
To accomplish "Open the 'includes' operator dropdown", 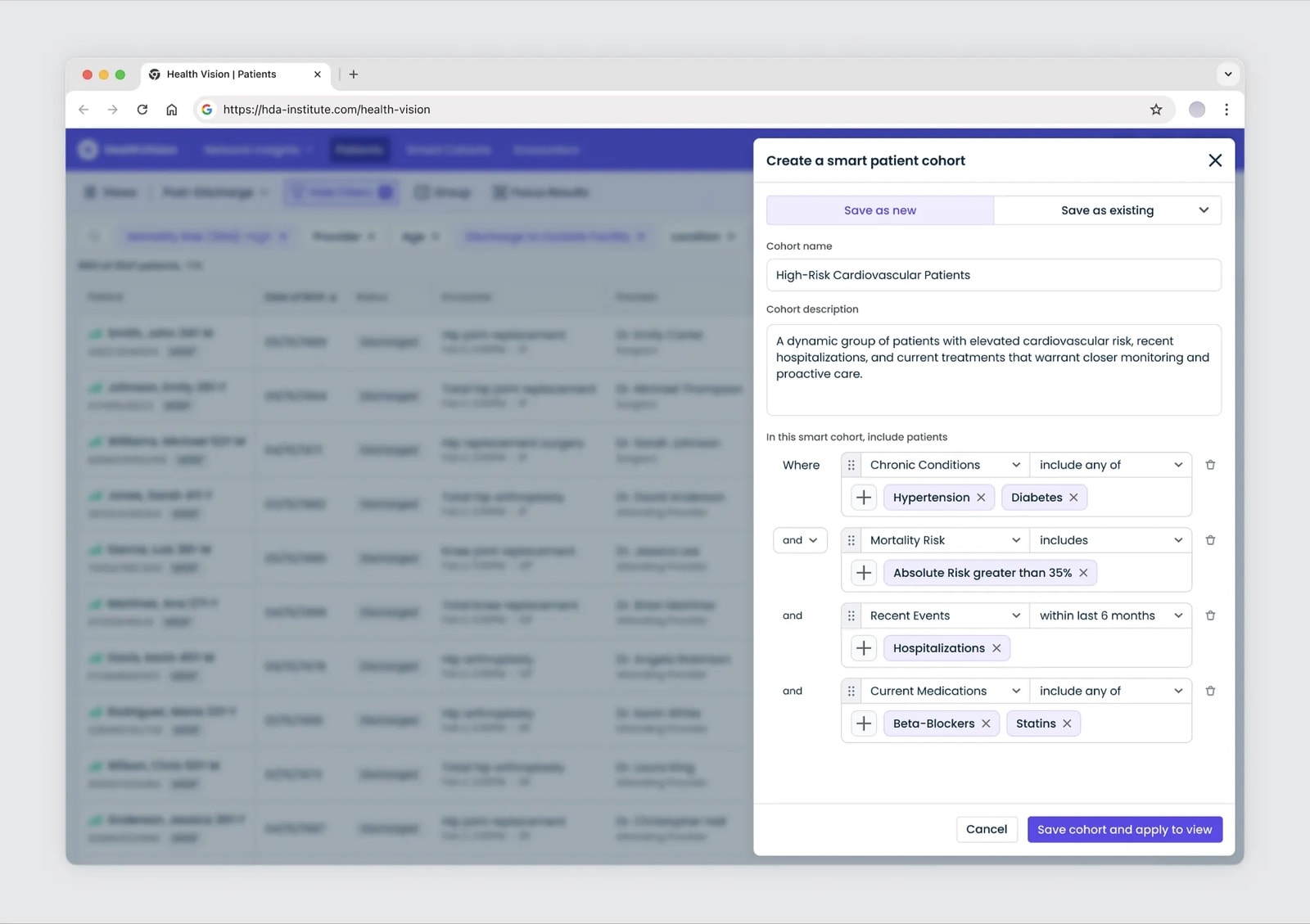I will coord(1110,540).
